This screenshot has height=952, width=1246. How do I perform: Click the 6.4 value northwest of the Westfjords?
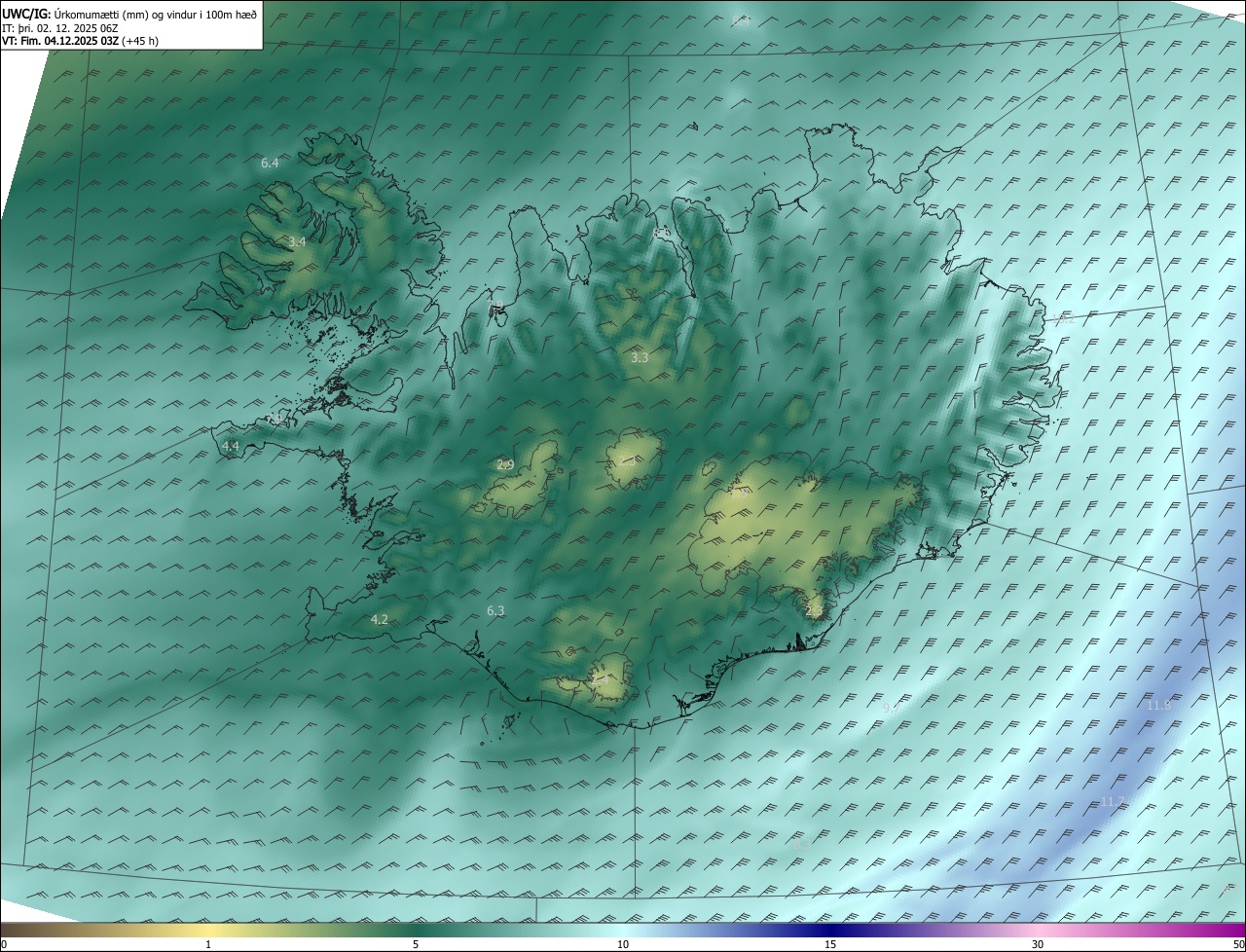[x=270, y=164]
